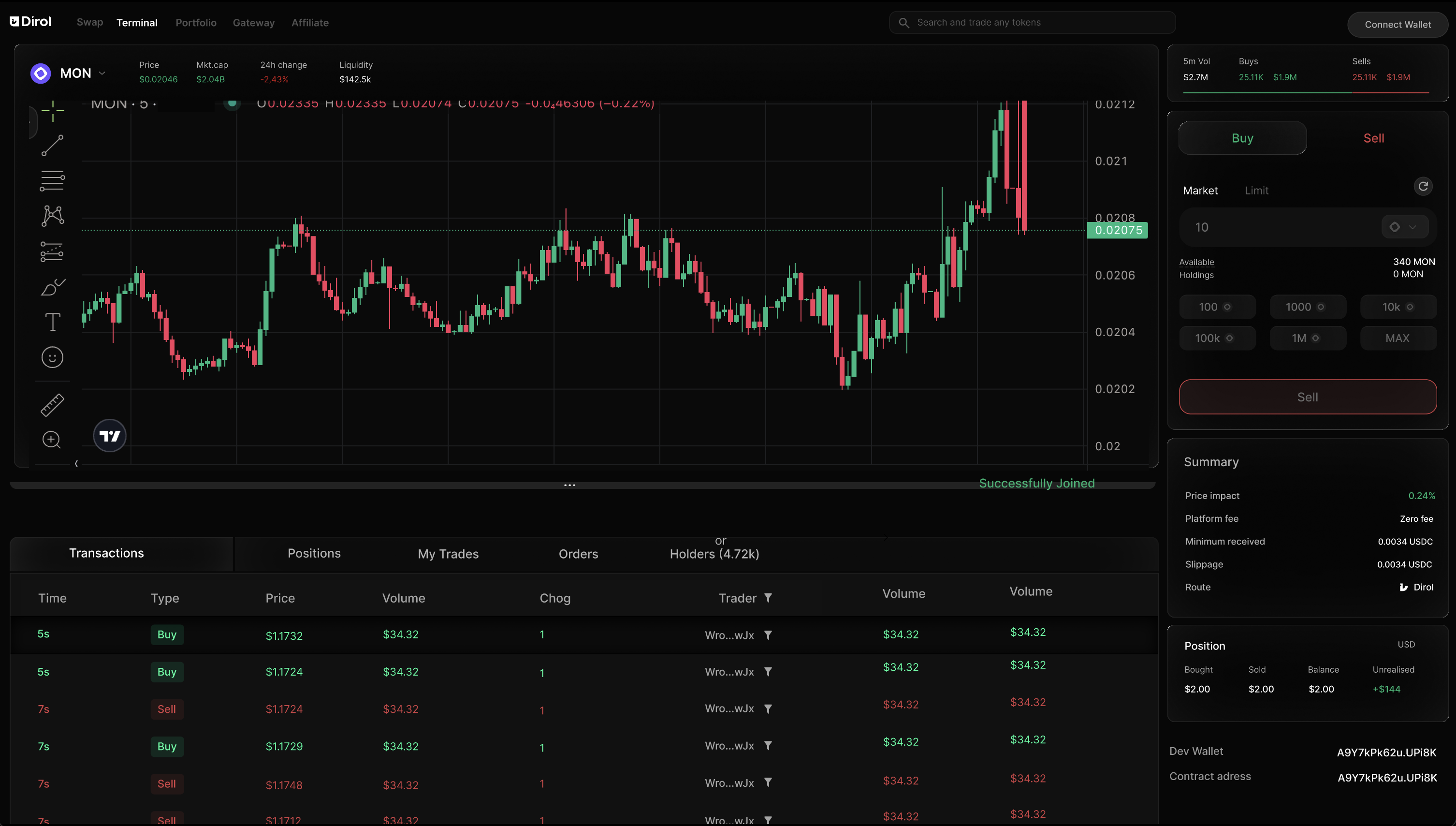
Task: Set amount with the MAX button
Action: (1397, 338)
